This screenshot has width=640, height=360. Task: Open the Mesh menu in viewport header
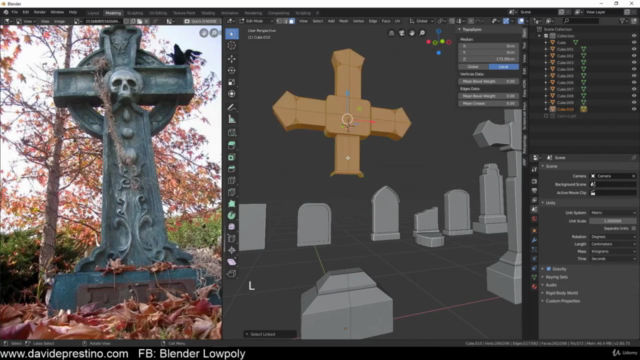tap(344, 21)
